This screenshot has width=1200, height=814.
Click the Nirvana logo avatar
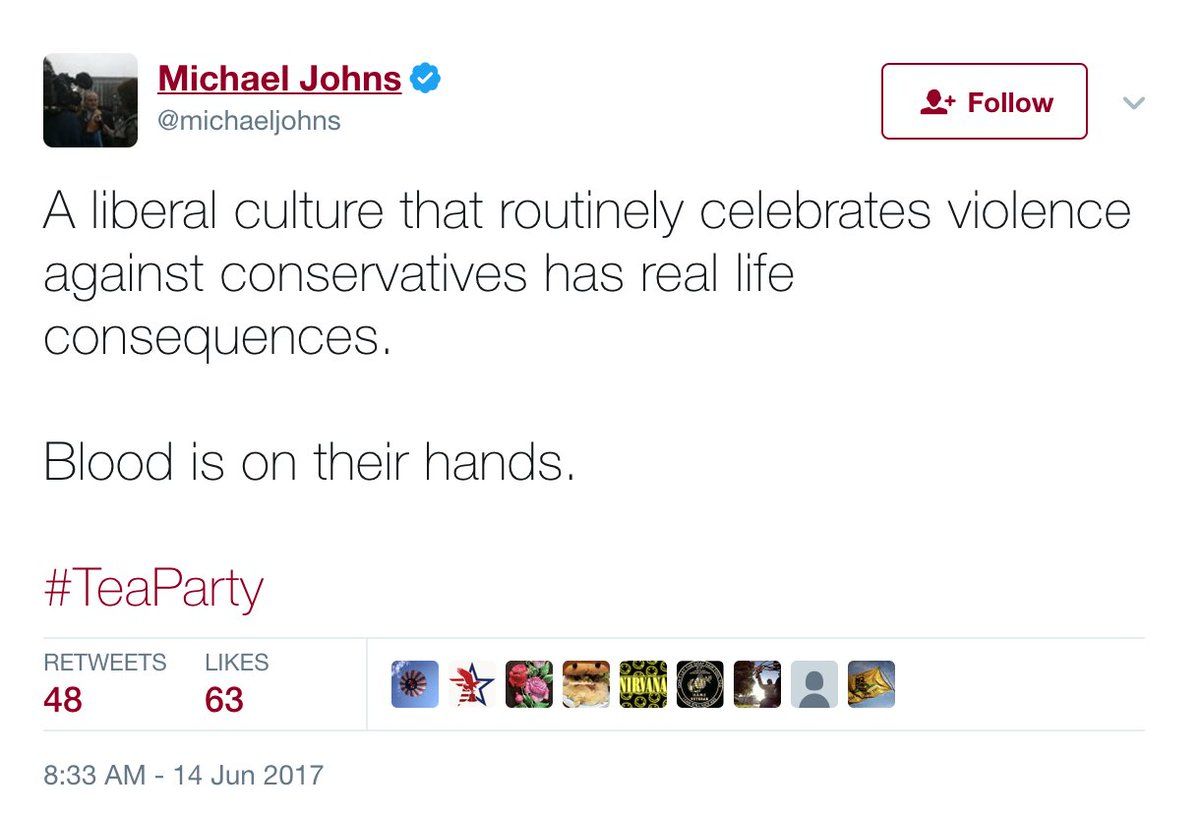point(643,684)
